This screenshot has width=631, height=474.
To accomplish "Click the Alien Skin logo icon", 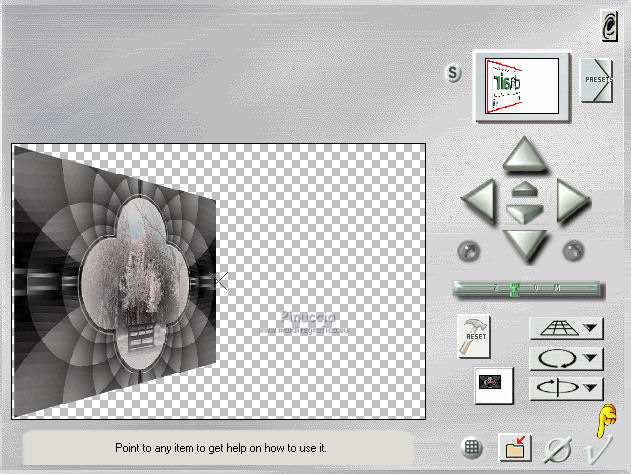I will 610,26.
